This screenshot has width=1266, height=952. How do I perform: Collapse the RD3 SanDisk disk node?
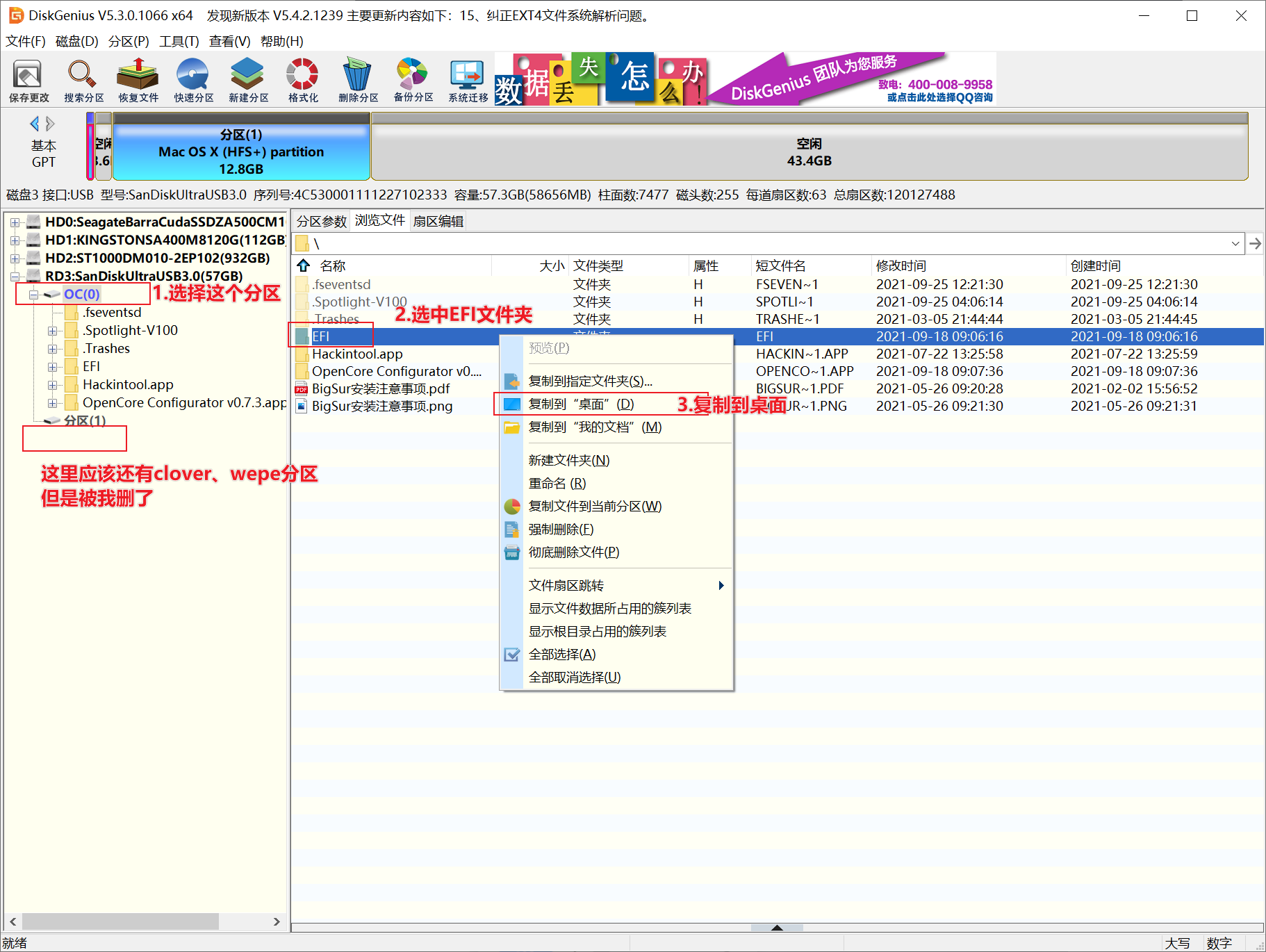(x=15, y=277)
